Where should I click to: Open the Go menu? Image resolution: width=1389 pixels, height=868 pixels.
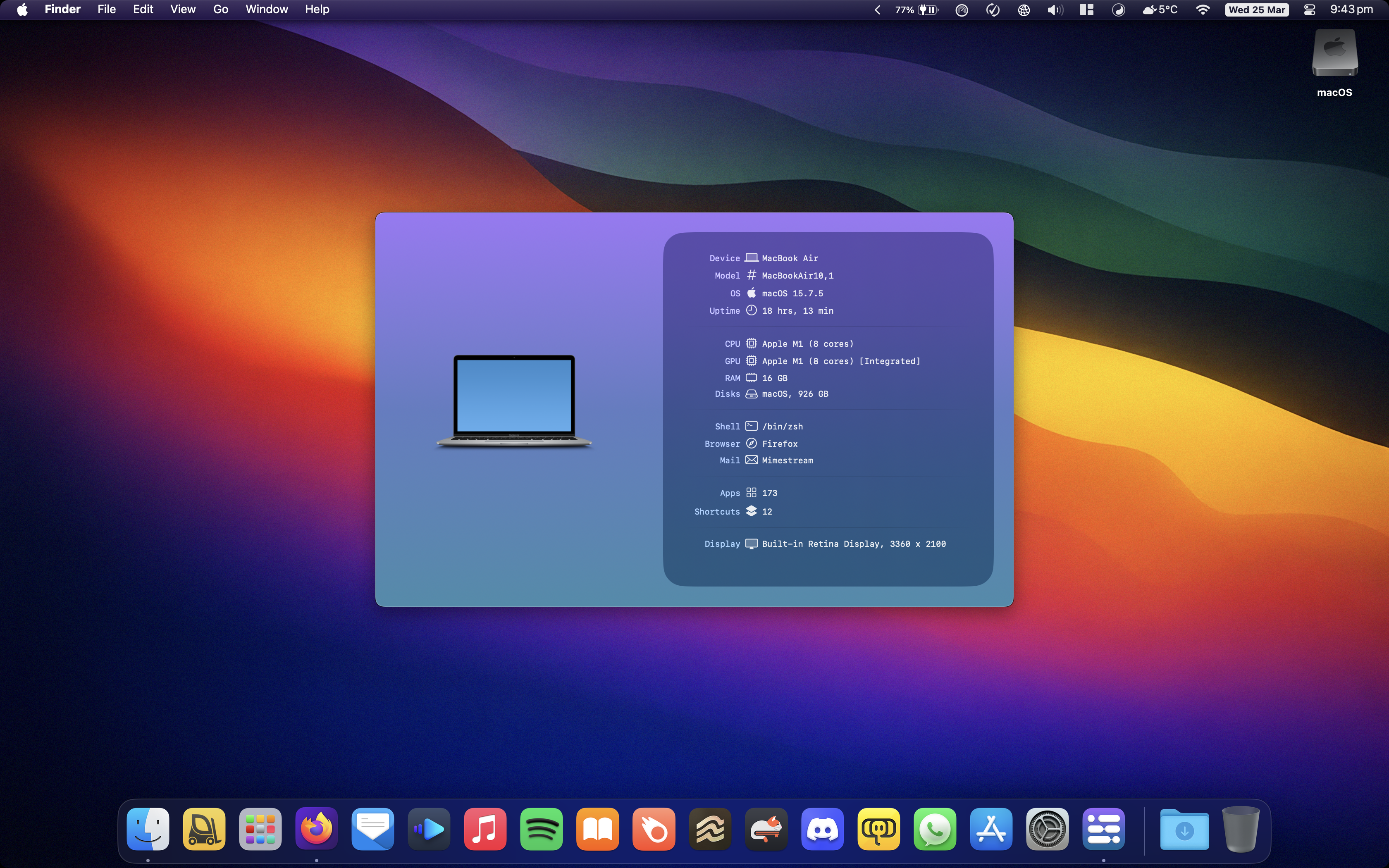pos(220,10)
